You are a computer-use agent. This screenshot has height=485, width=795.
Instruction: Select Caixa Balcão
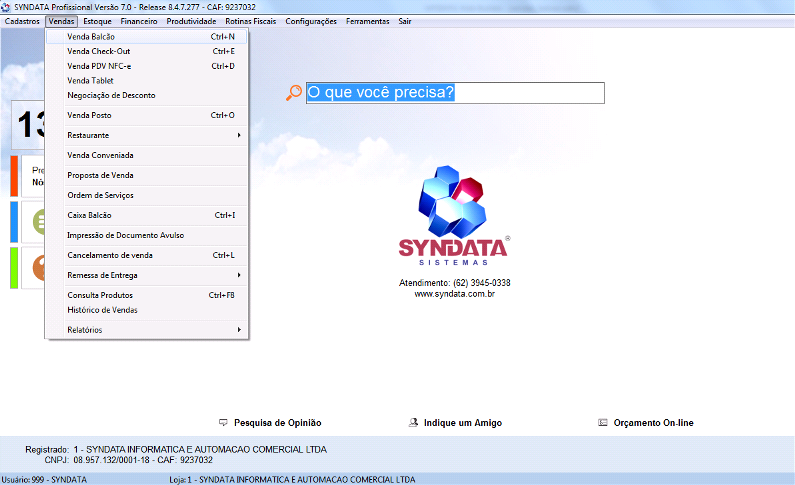(147, 215)
